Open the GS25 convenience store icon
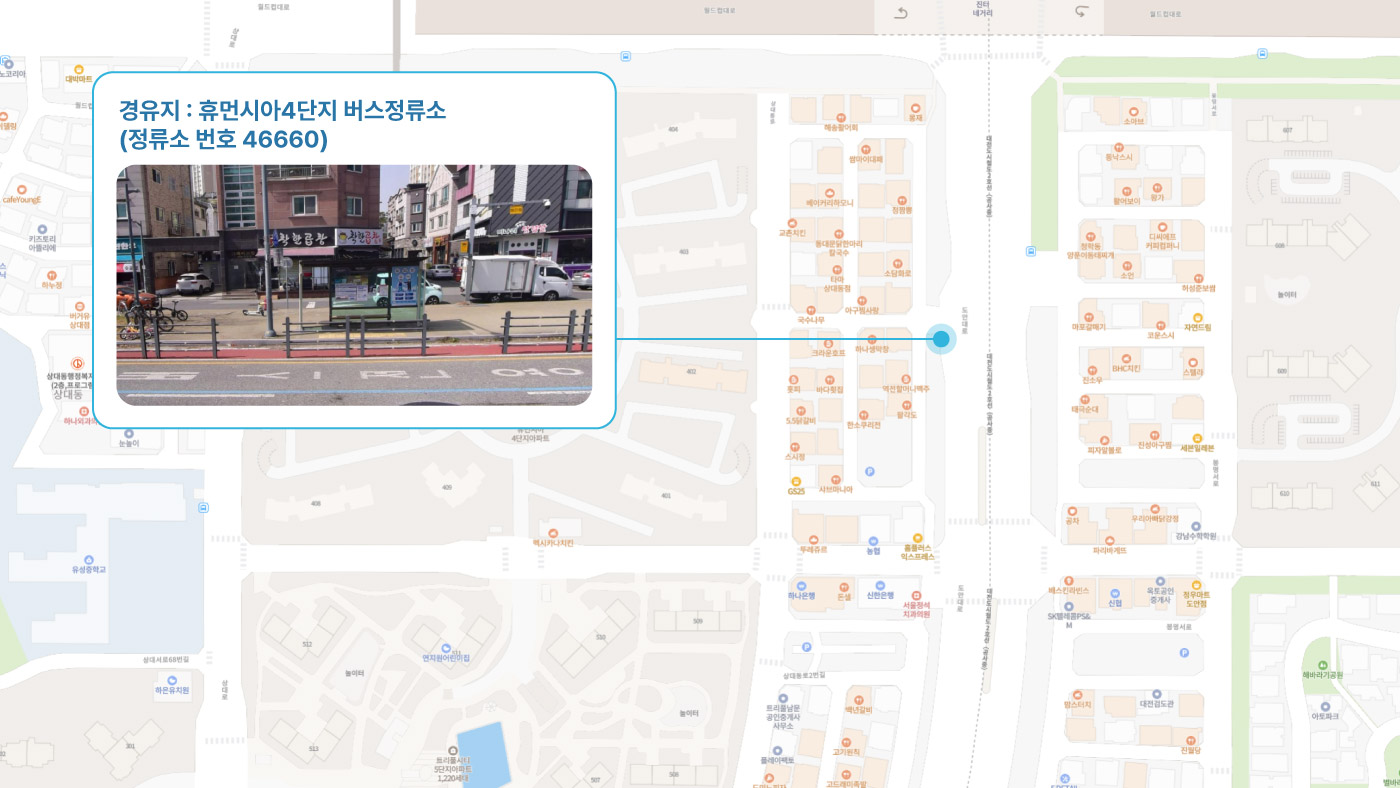This screenshot has height=788, width=1400. tap(796, 481)
